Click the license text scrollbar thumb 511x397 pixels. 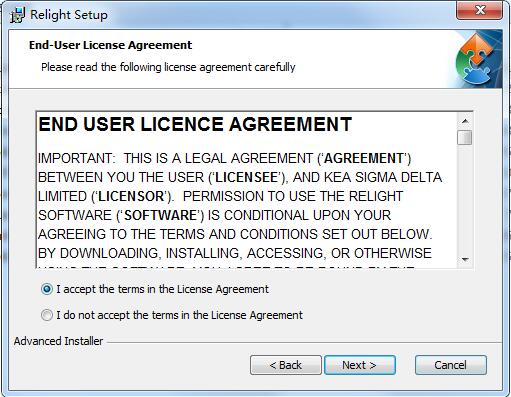[465, 137]
